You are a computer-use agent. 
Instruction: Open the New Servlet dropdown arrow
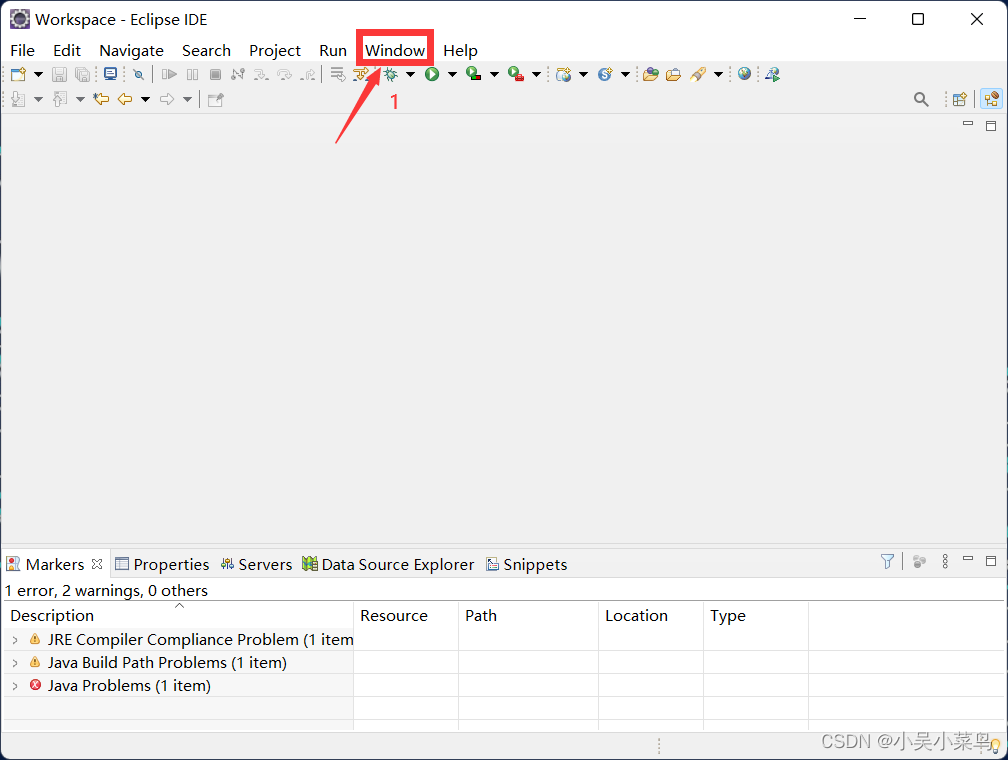click(x=626, y=75)
